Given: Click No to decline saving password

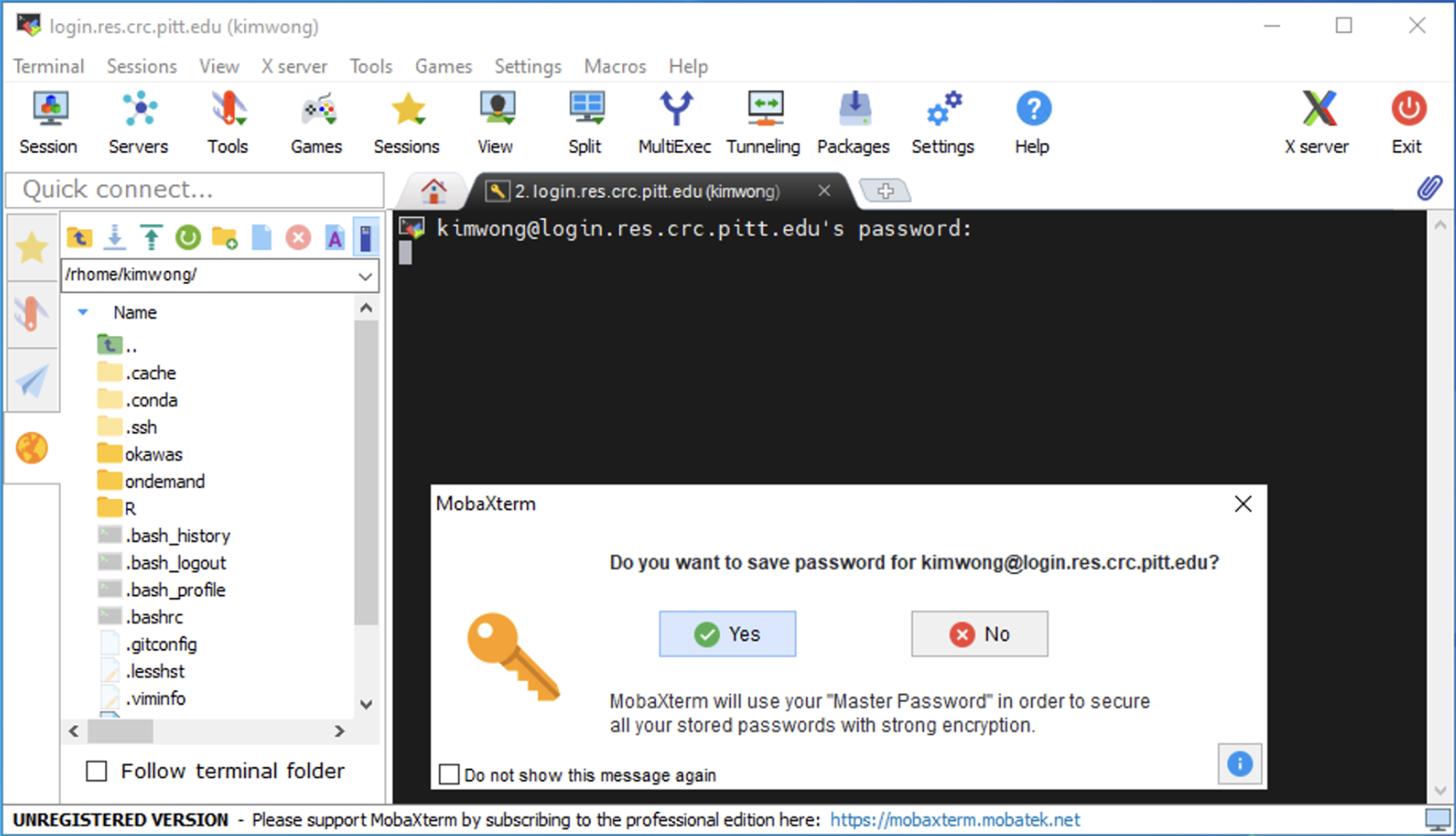Looking at the screenshot, I should pyautogui.click(x=979, y=634).
